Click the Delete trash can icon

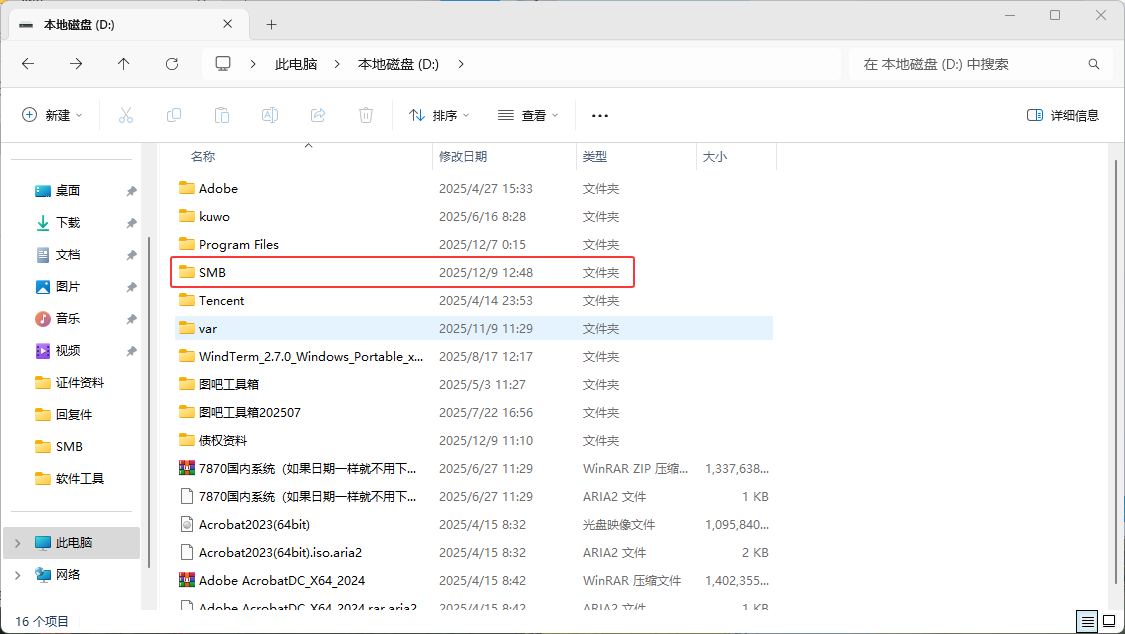pos(366,115)
